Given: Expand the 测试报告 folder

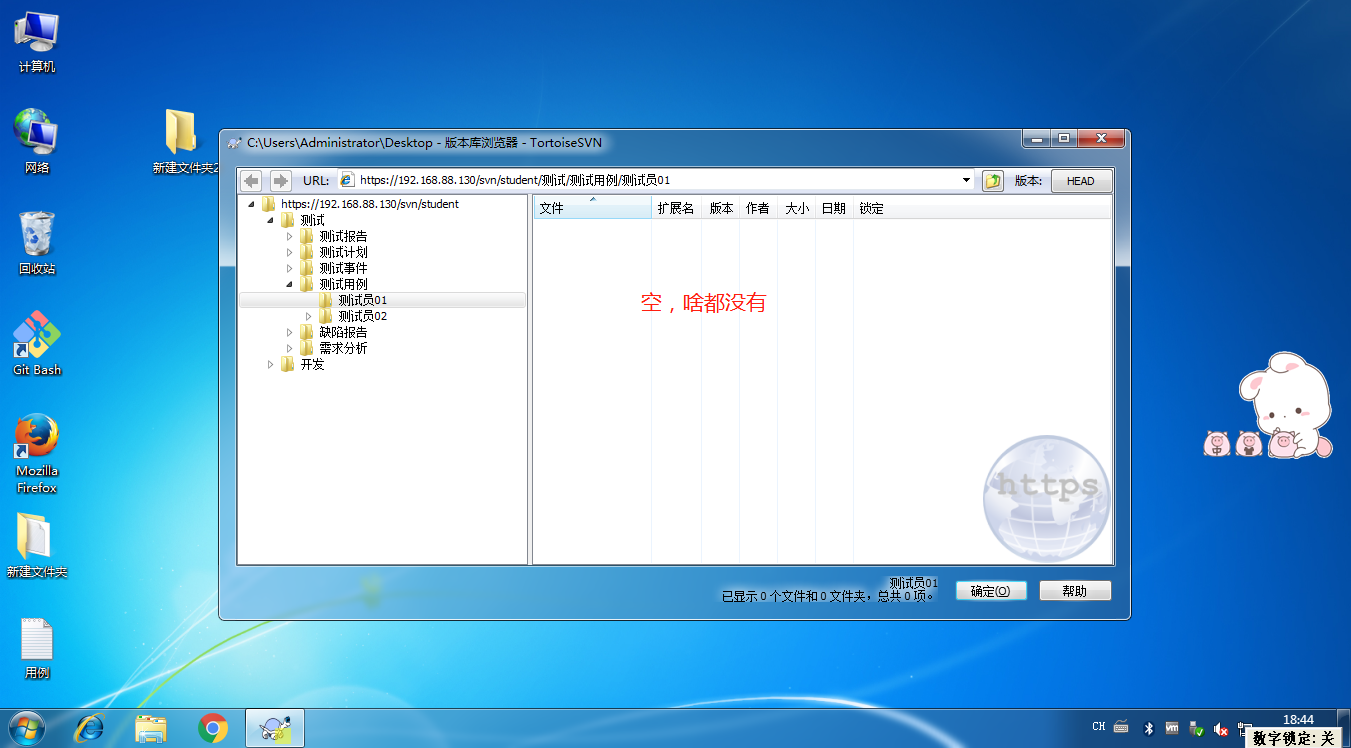Looking at the screenshot, I should (290, 236).
